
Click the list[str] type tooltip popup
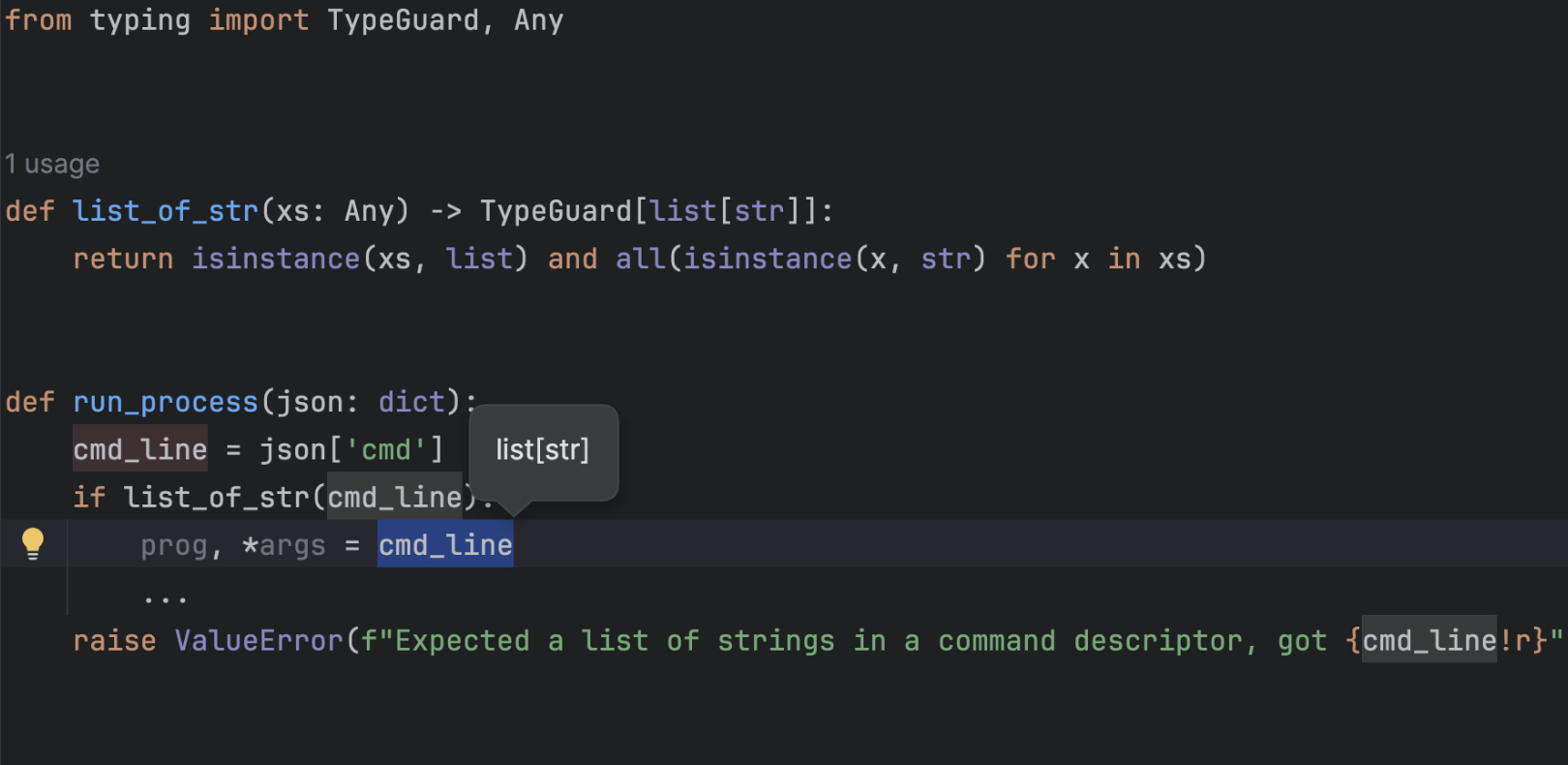coord(542,450)
